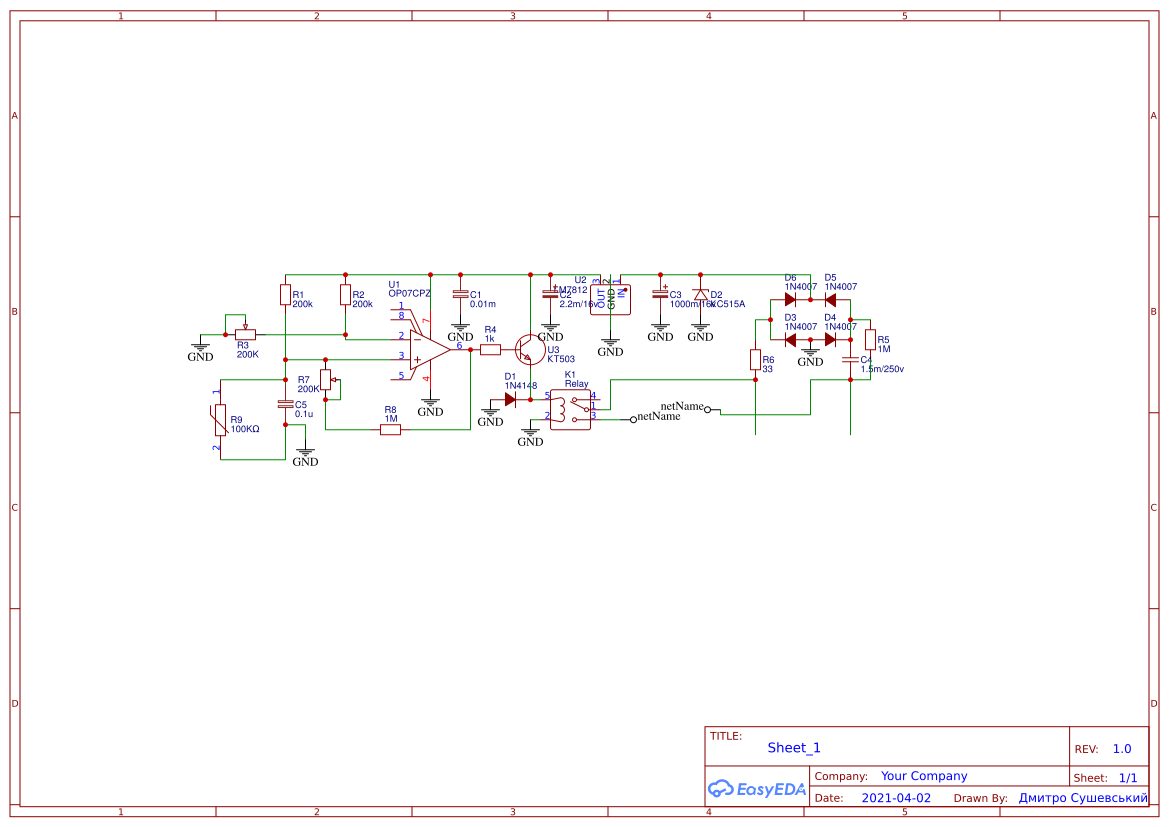Click the KT503 transistor symbol U3
The image size is (1169, 827).
[x=529, y=350]
